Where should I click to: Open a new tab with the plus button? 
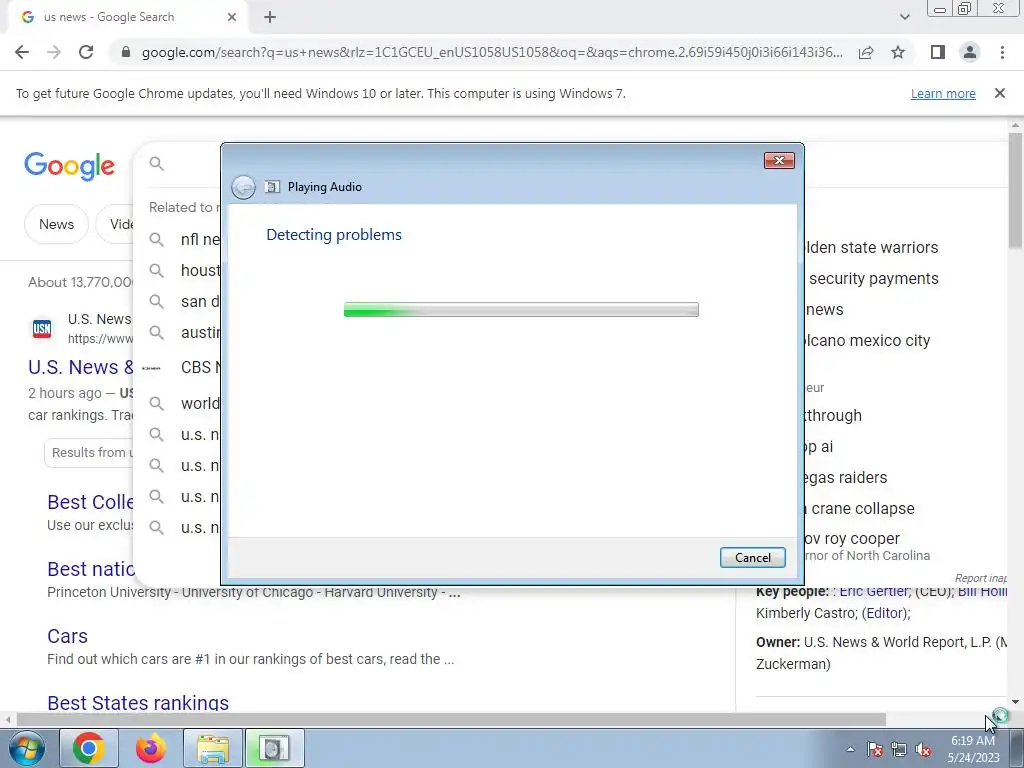coord(270,17)
